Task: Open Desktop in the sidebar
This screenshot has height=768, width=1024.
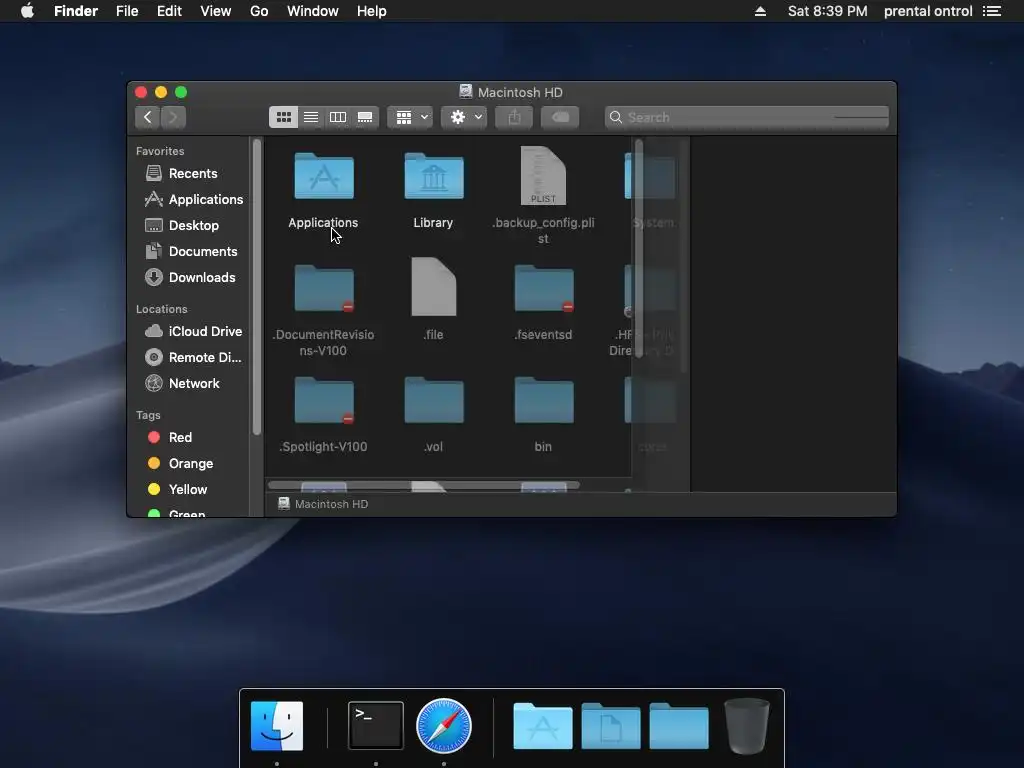Action: [189, 226]
